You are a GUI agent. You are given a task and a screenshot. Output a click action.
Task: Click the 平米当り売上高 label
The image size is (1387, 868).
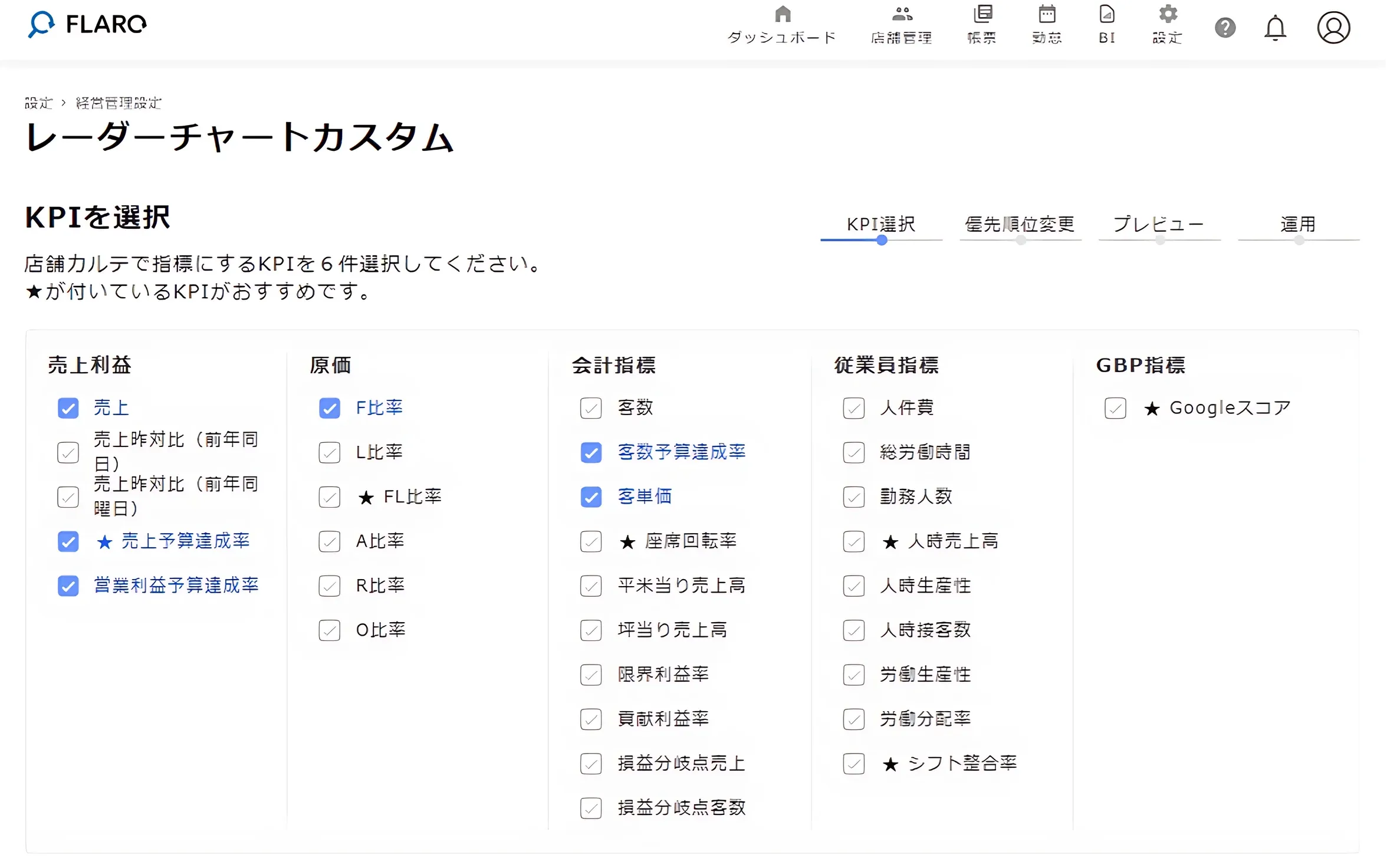[x=682, y=586]
